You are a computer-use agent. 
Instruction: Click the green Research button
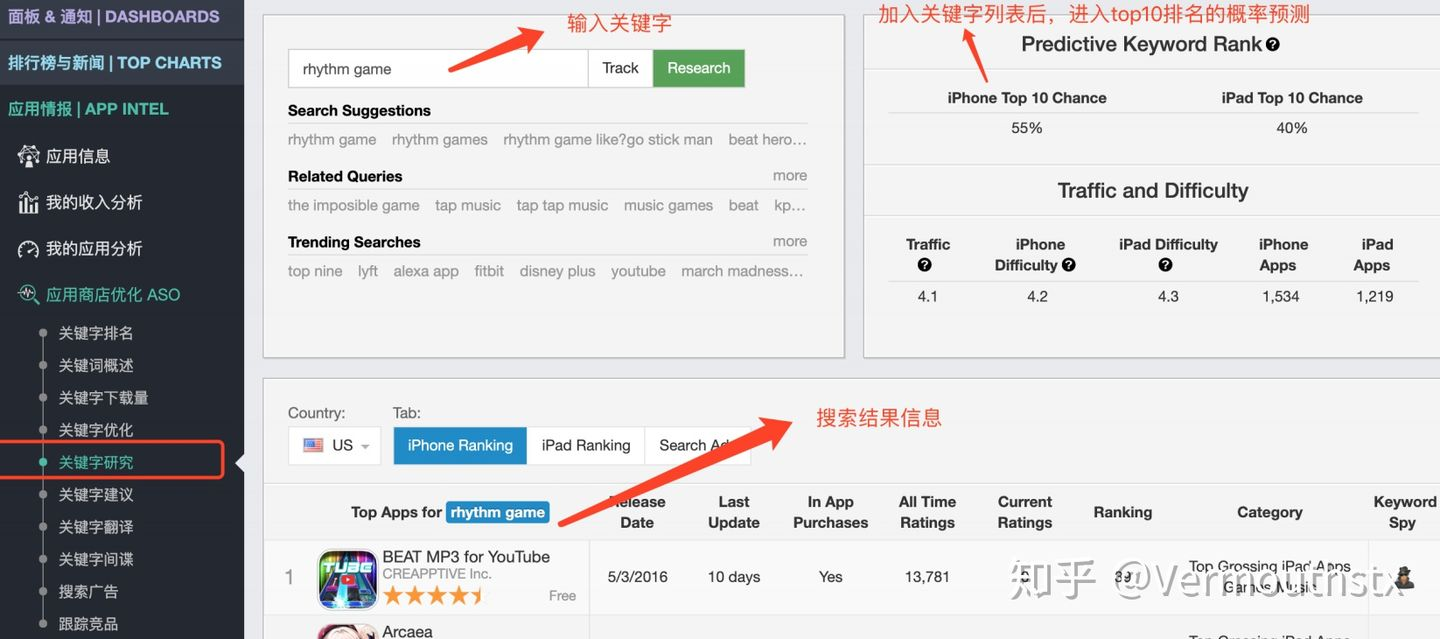(x=699, y=68)
